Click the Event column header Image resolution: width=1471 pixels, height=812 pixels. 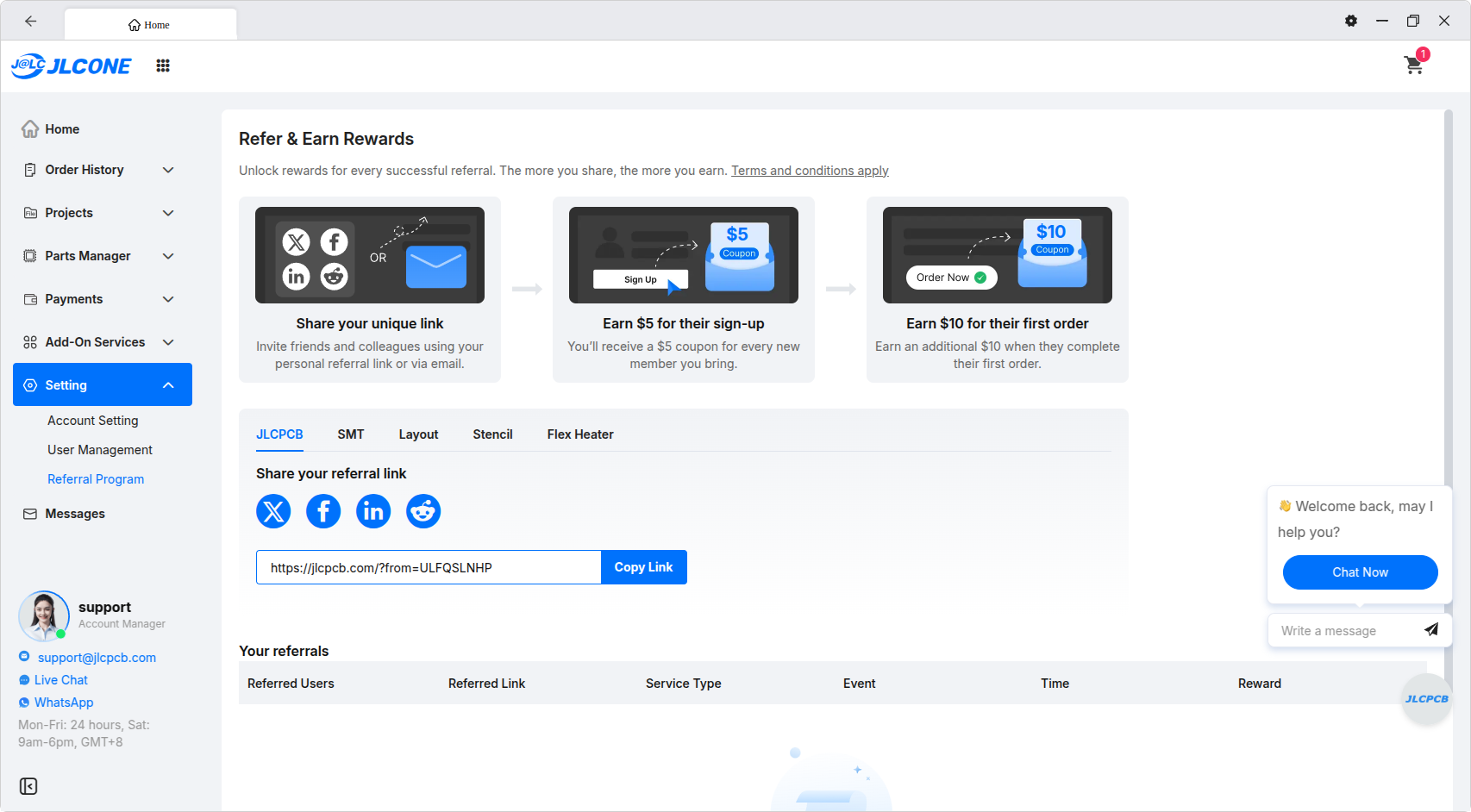click(x=860, y=684)
